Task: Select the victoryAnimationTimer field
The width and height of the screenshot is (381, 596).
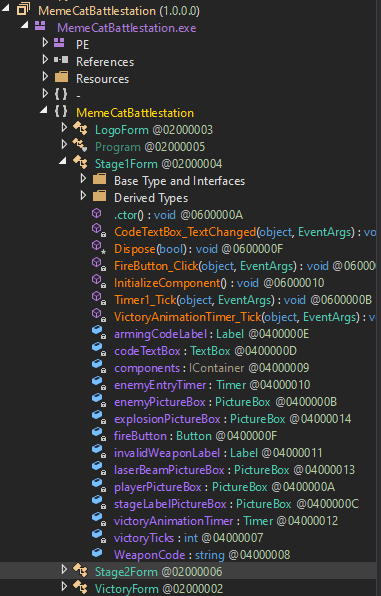Action: [226, 521]
